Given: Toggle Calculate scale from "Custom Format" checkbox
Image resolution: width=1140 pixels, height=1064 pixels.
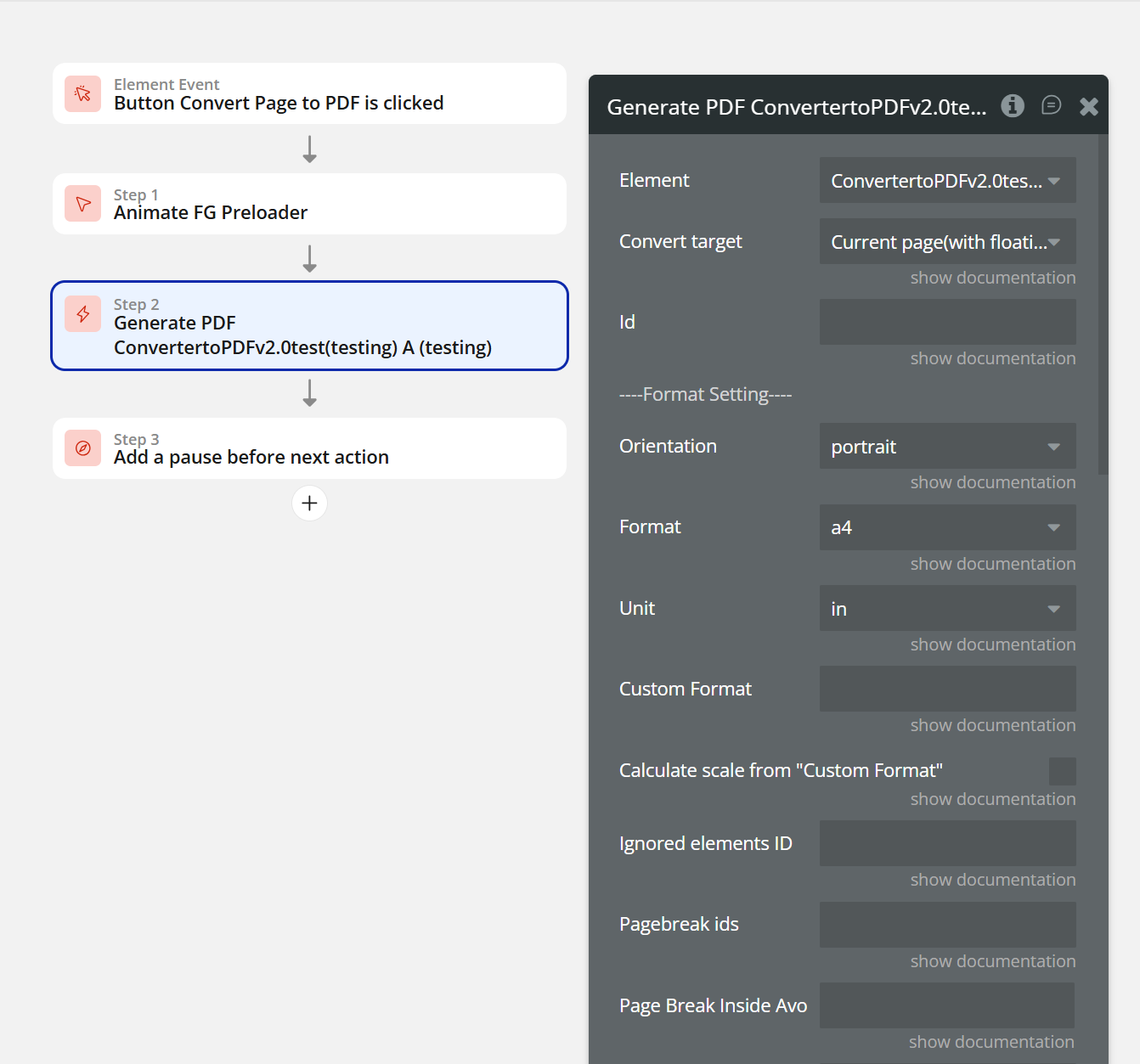Looking at the screenshot, I should (x=1062, y=771).
